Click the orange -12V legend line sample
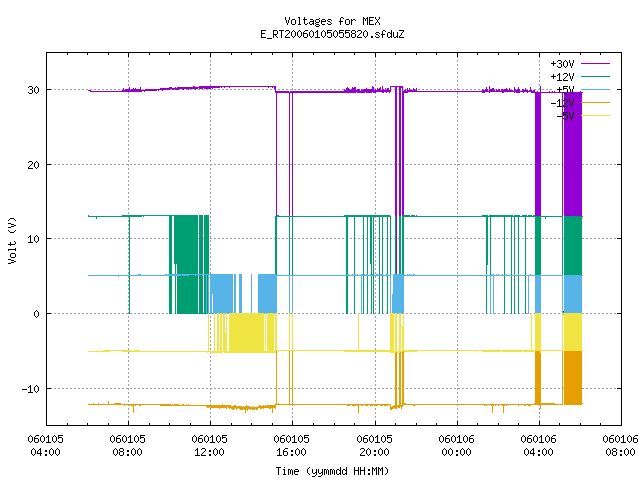Screen dimensions: 640x480 coord(595,102)
